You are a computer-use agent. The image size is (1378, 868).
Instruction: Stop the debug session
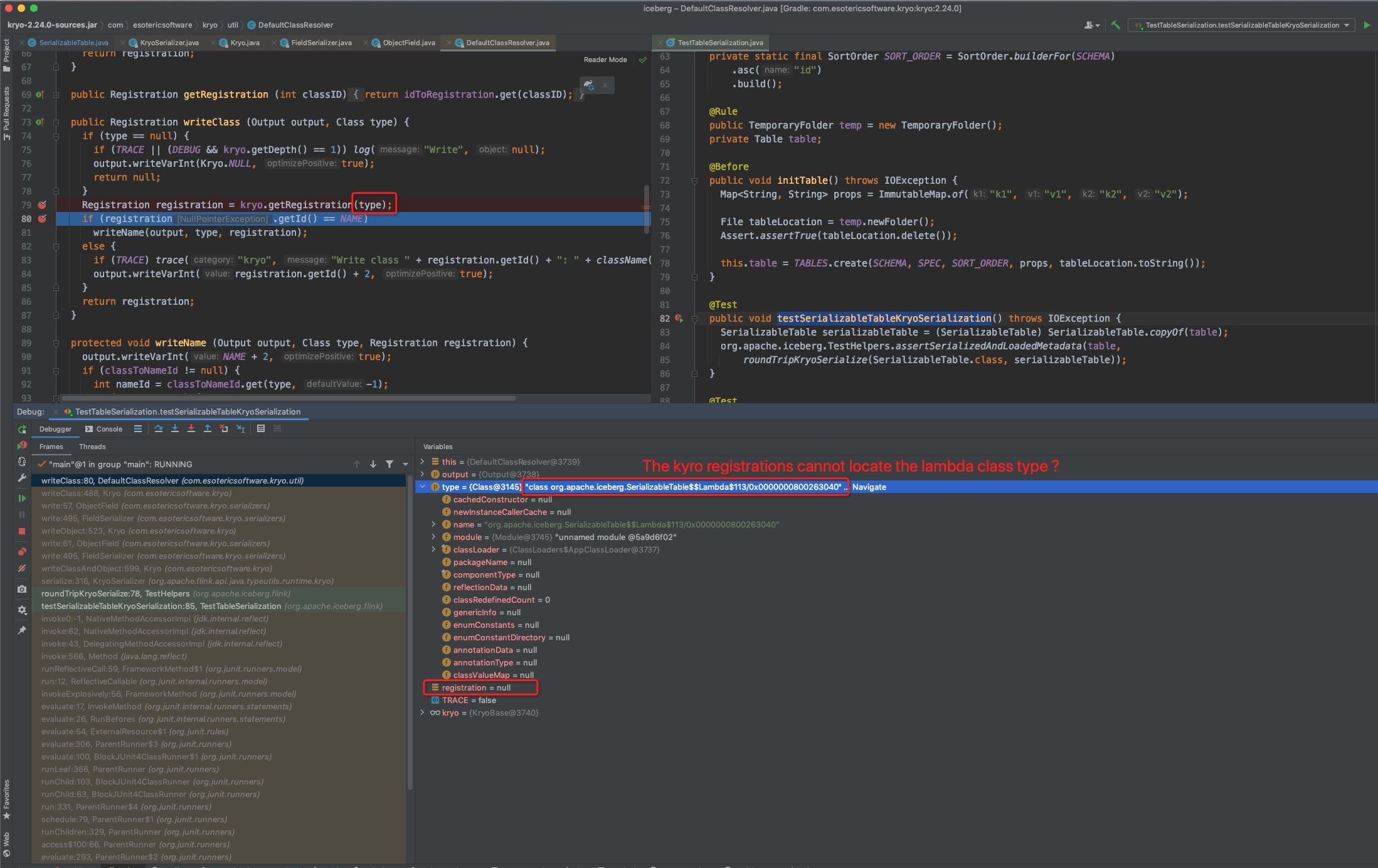click(x=22, y=531)
